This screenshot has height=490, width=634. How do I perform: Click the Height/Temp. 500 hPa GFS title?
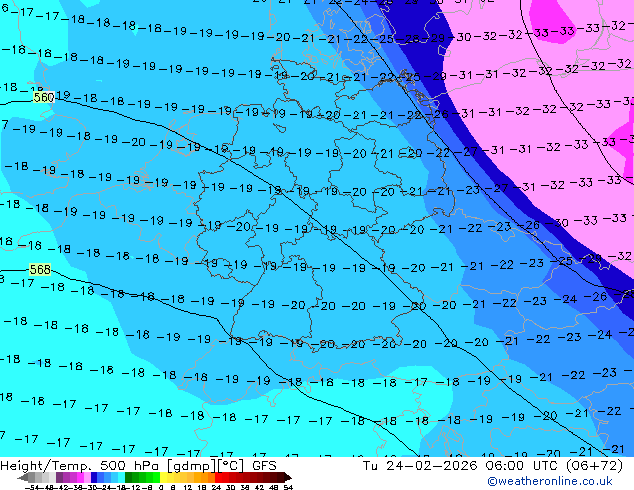pyautogui.click(x=138, y=466)
